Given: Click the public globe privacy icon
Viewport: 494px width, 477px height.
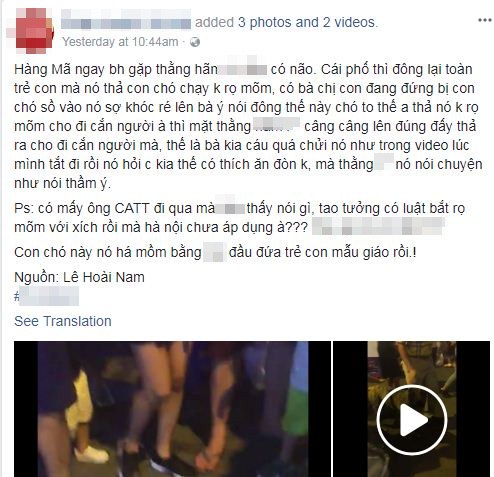Looking at the screenshot, I should [195, 42].
